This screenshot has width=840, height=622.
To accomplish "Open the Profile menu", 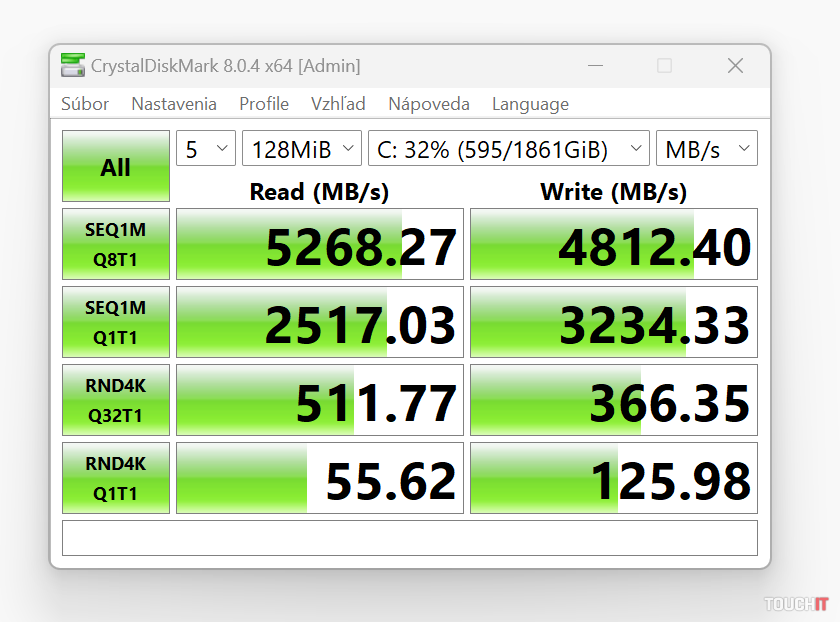I will [264, 104].
